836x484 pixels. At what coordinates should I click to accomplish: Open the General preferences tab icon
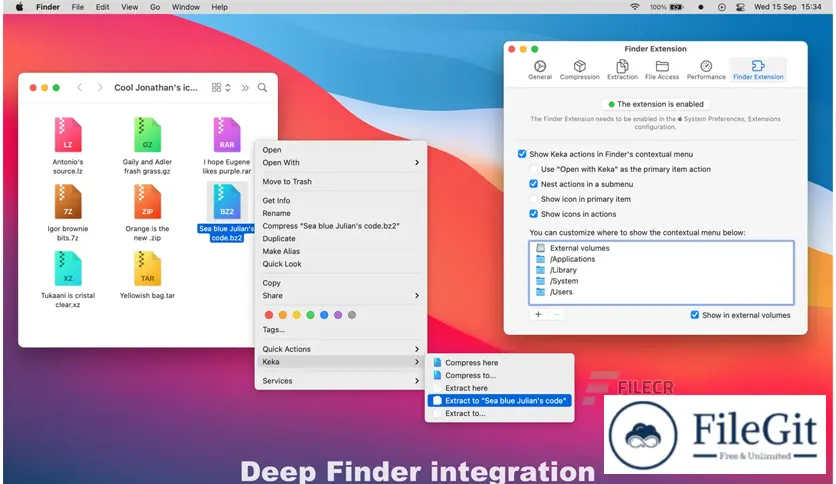540,66
